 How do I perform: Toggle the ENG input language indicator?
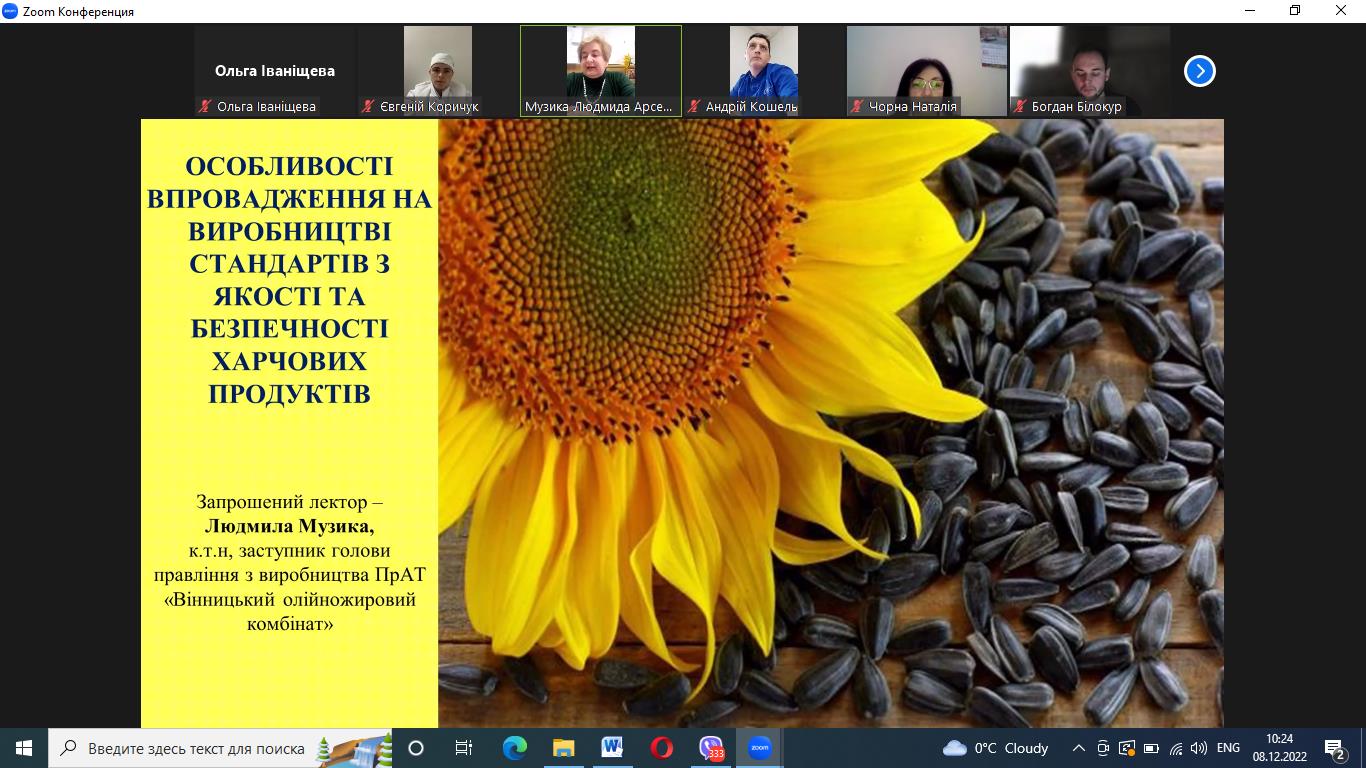pos(1228,748)
